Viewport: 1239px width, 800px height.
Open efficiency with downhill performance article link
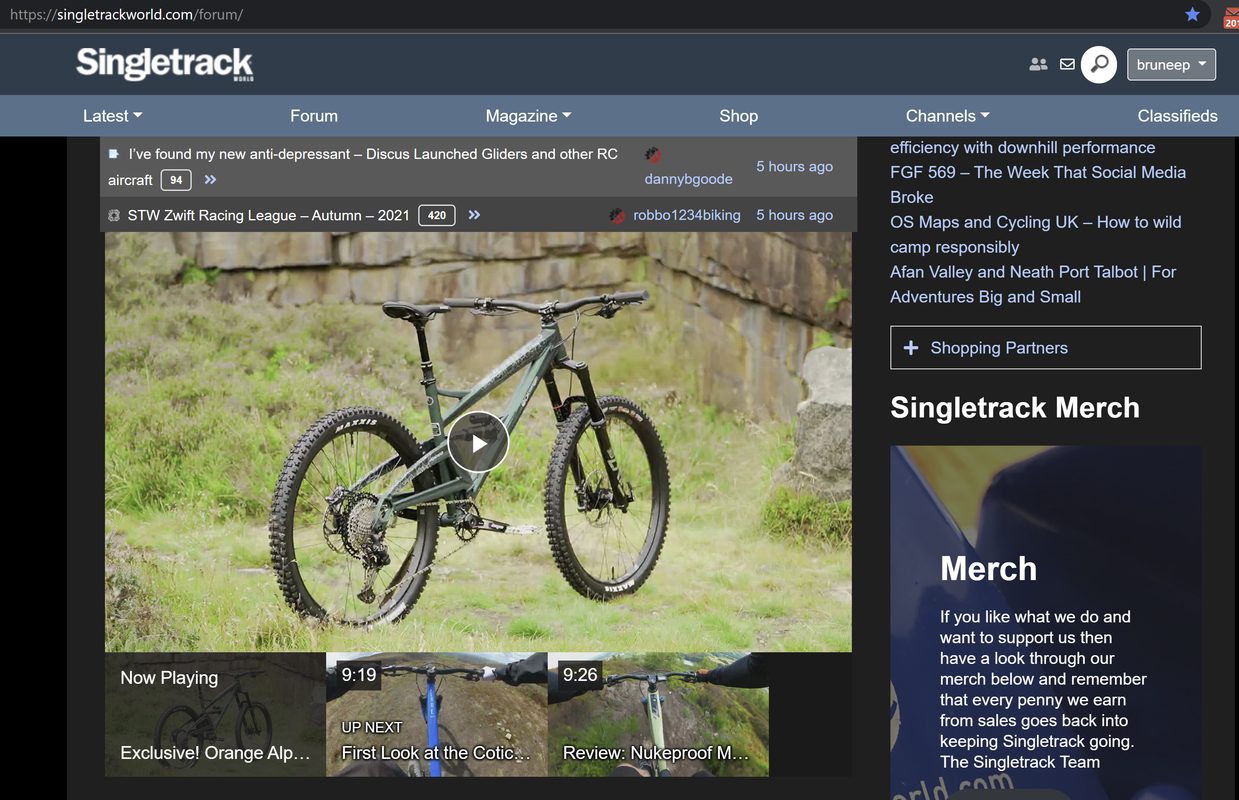coord(1023,147)
